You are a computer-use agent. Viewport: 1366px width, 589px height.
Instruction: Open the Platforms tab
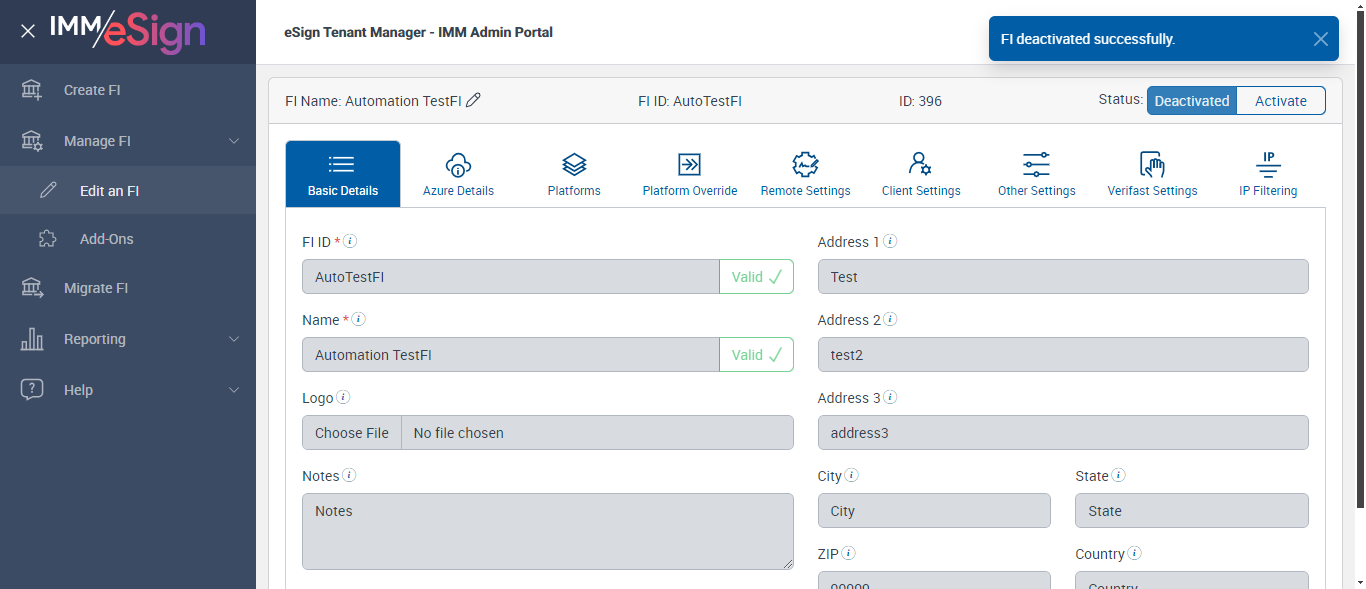[574, 174]
